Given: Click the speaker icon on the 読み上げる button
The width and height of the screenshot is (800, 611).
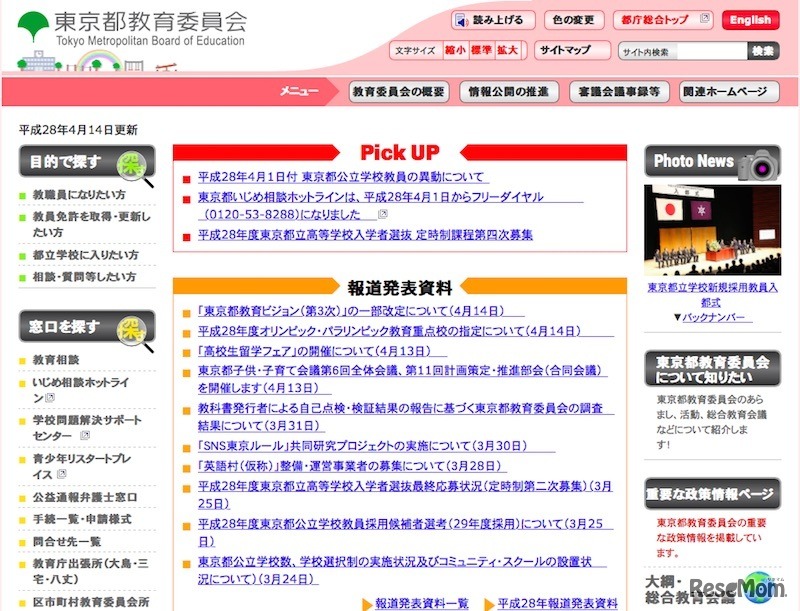Looking at the screenshot, I should (x=459, y=20).
